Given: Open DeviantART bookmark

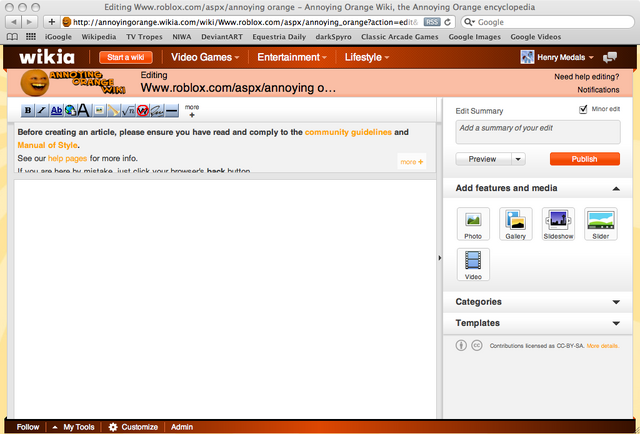Looking at the screenshot, I should (222, 37).
